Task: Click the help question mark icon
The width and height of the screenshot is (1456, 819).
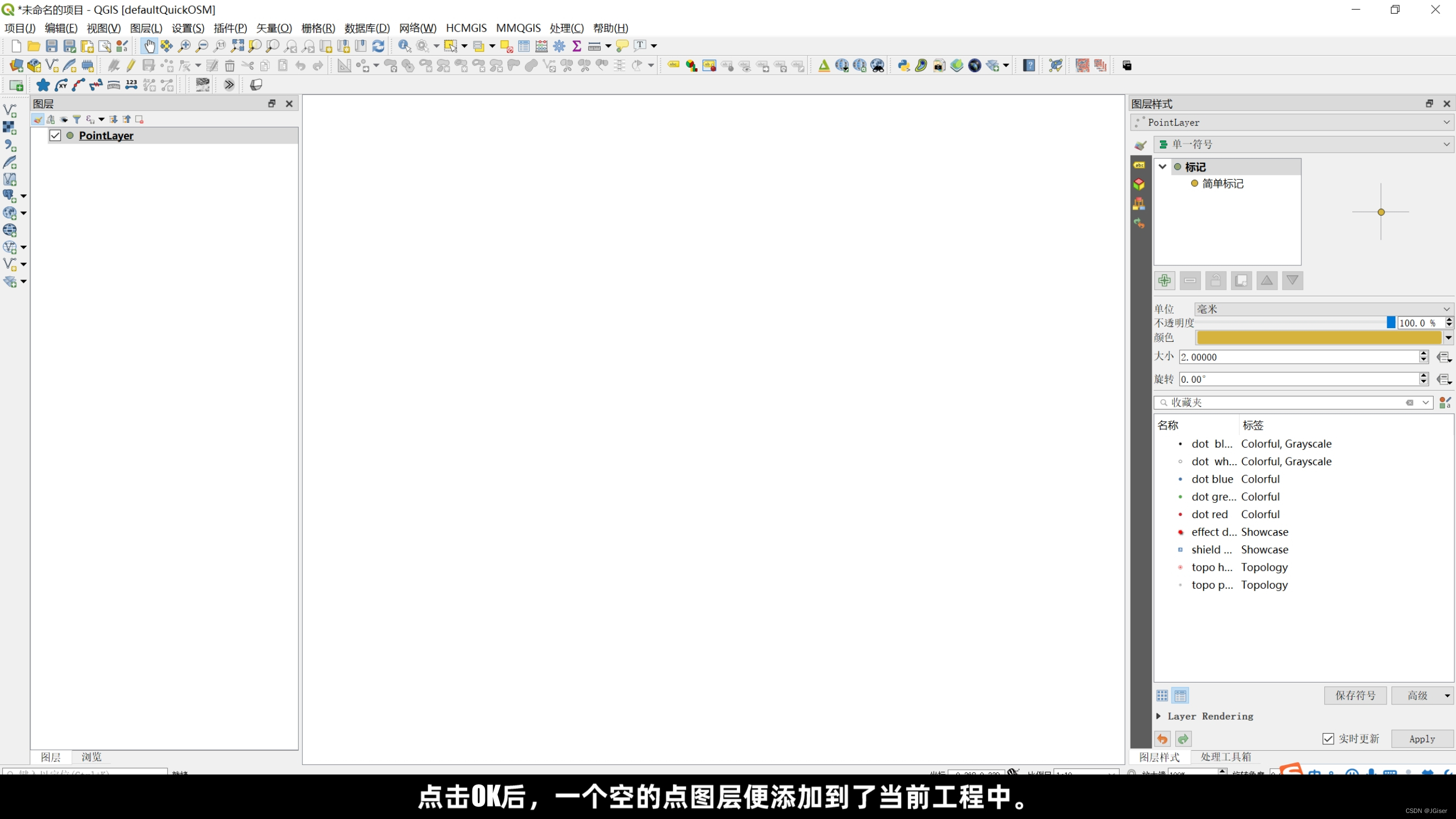Action: [1029, 66]
